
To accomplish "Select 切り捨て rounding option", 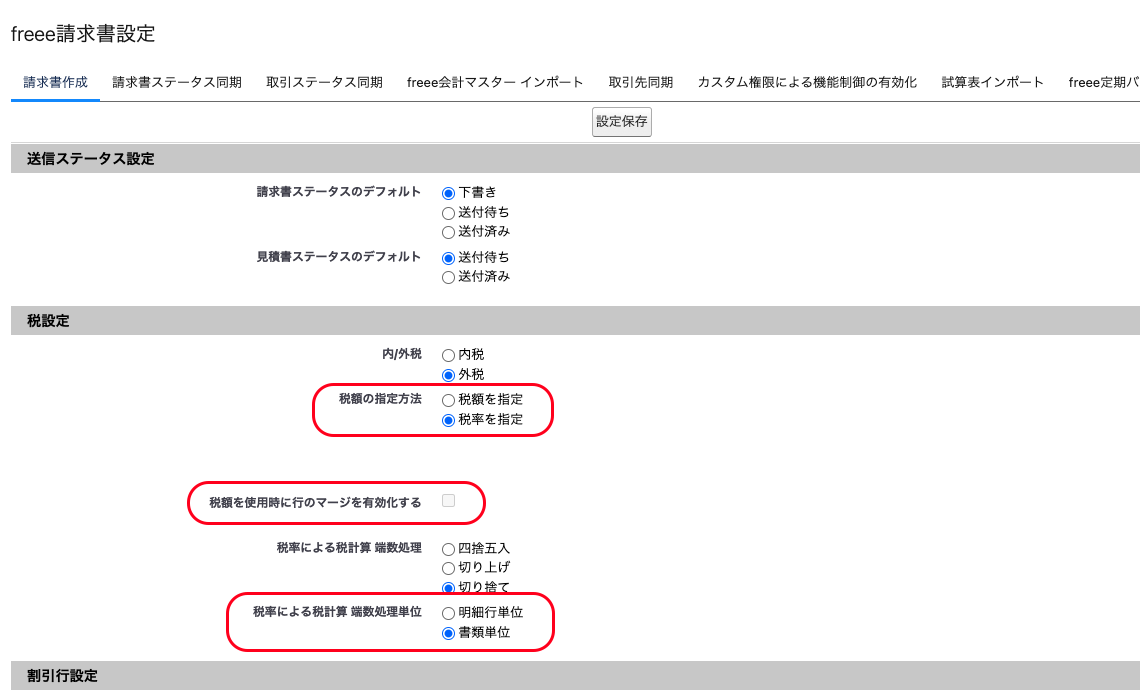I will click(449, 587).
